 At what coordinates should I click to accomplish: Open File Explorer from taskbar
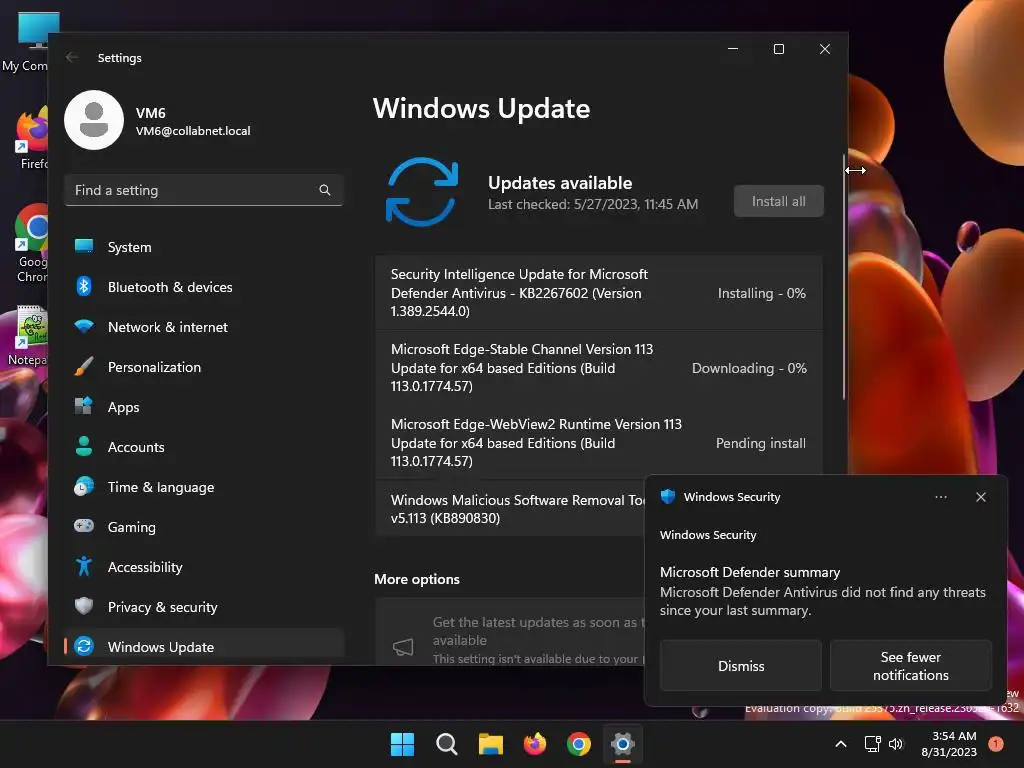(x=490, y=744)
